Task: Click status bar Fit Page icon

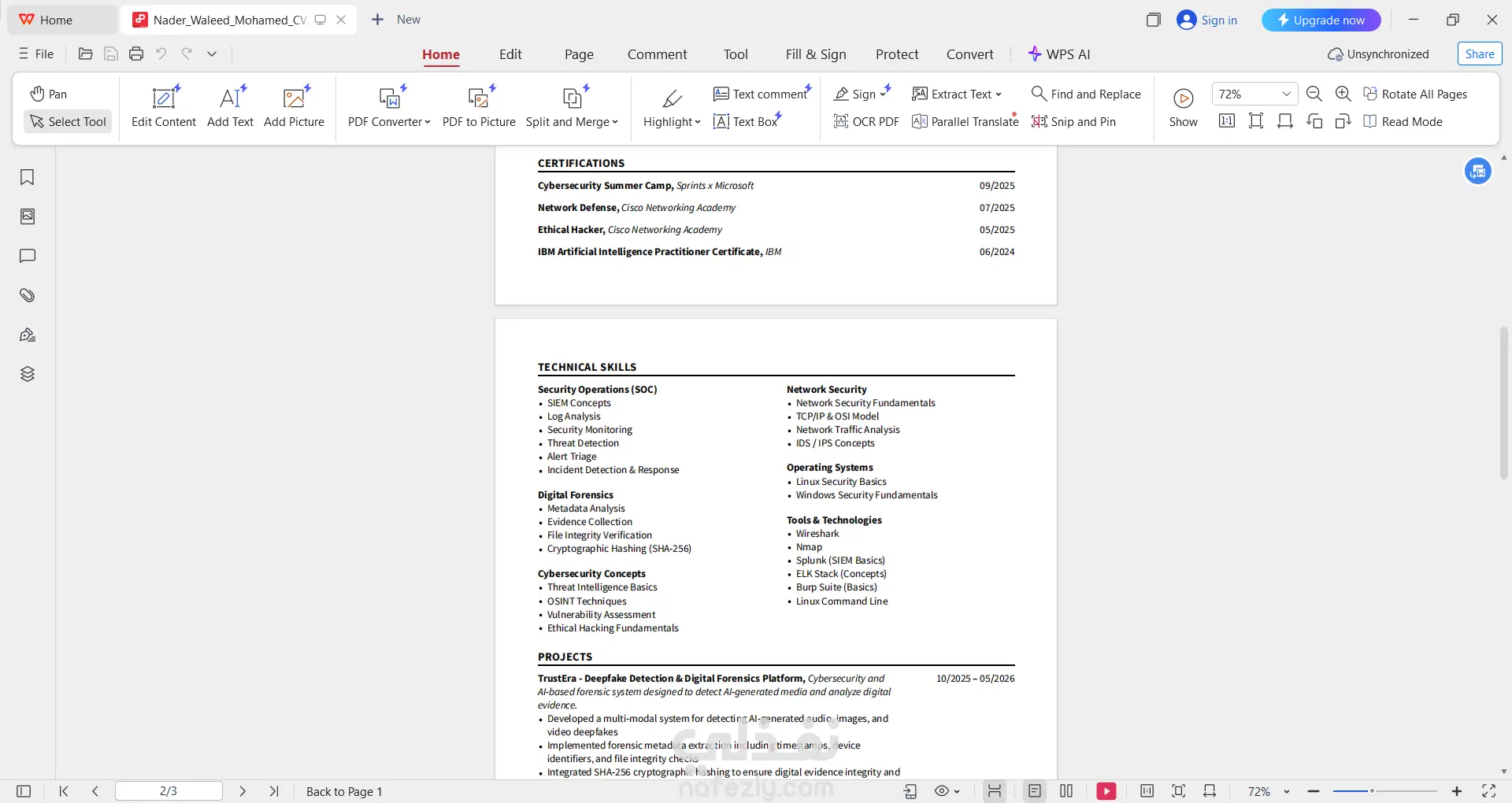Action: [x=1179, y=791]
